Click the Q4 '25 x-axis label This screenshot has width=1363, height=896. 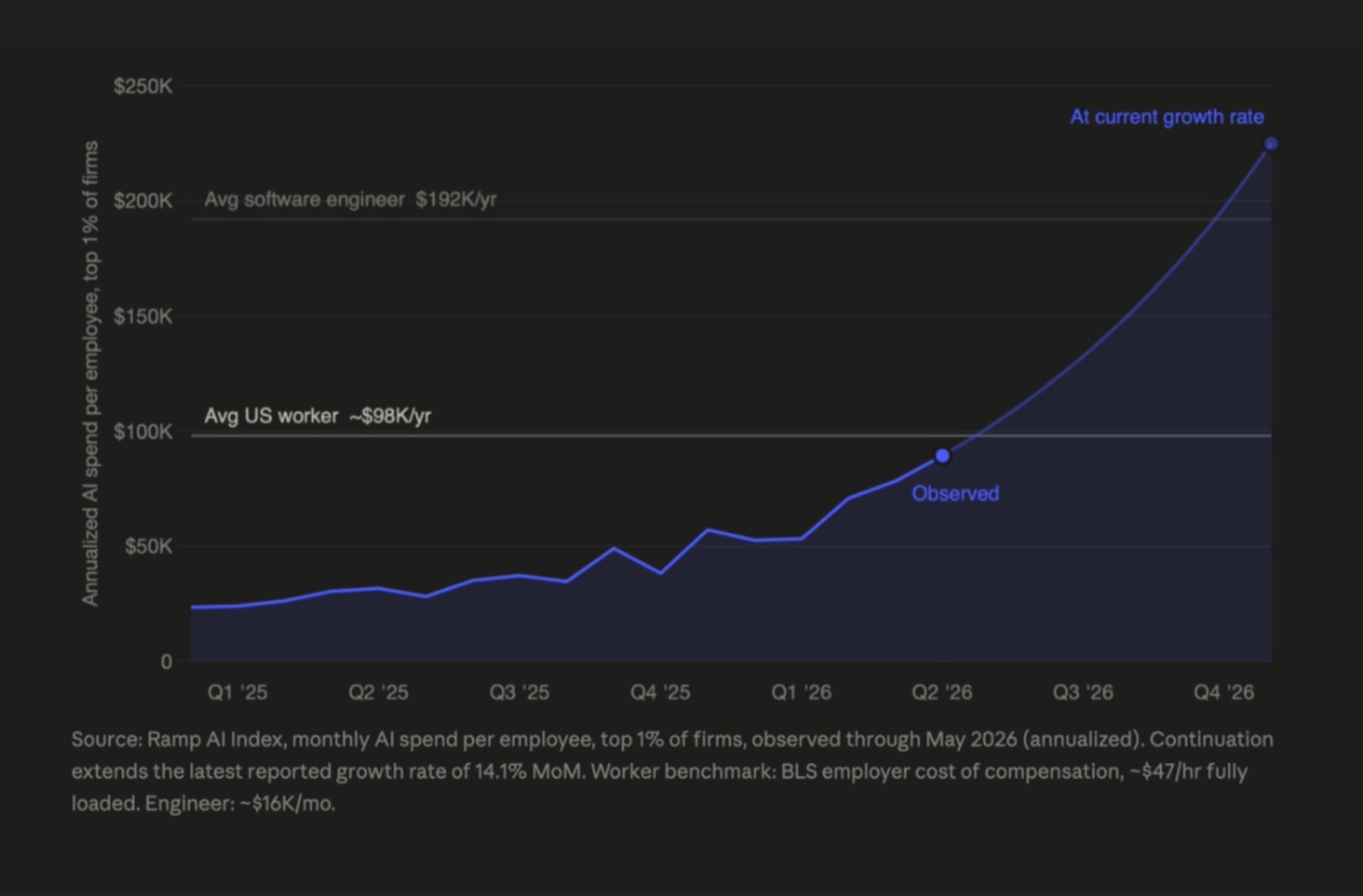(x=660, y=692)
